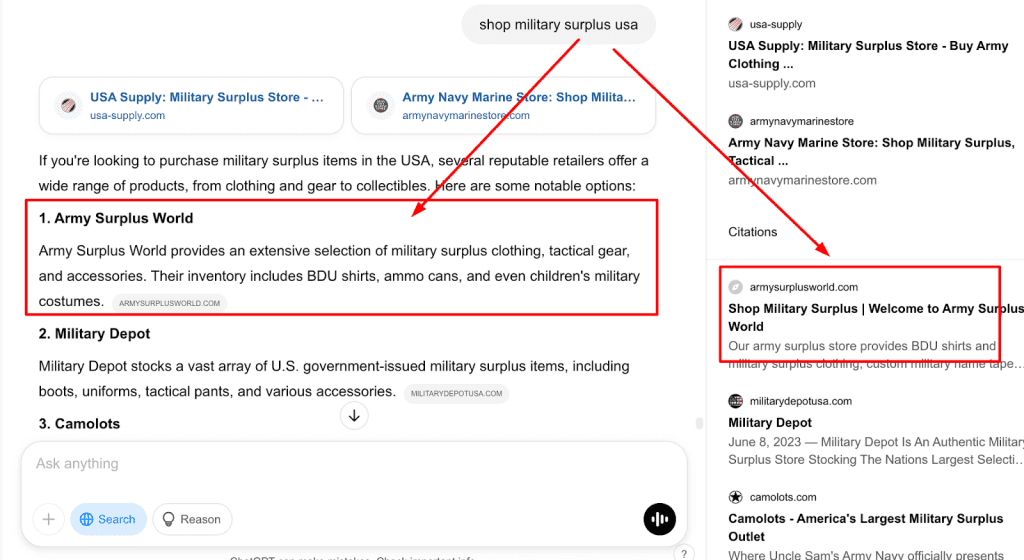Click the 'Citations' heading
Screen dimensions: 1024x560
click(x=753, y=232)
